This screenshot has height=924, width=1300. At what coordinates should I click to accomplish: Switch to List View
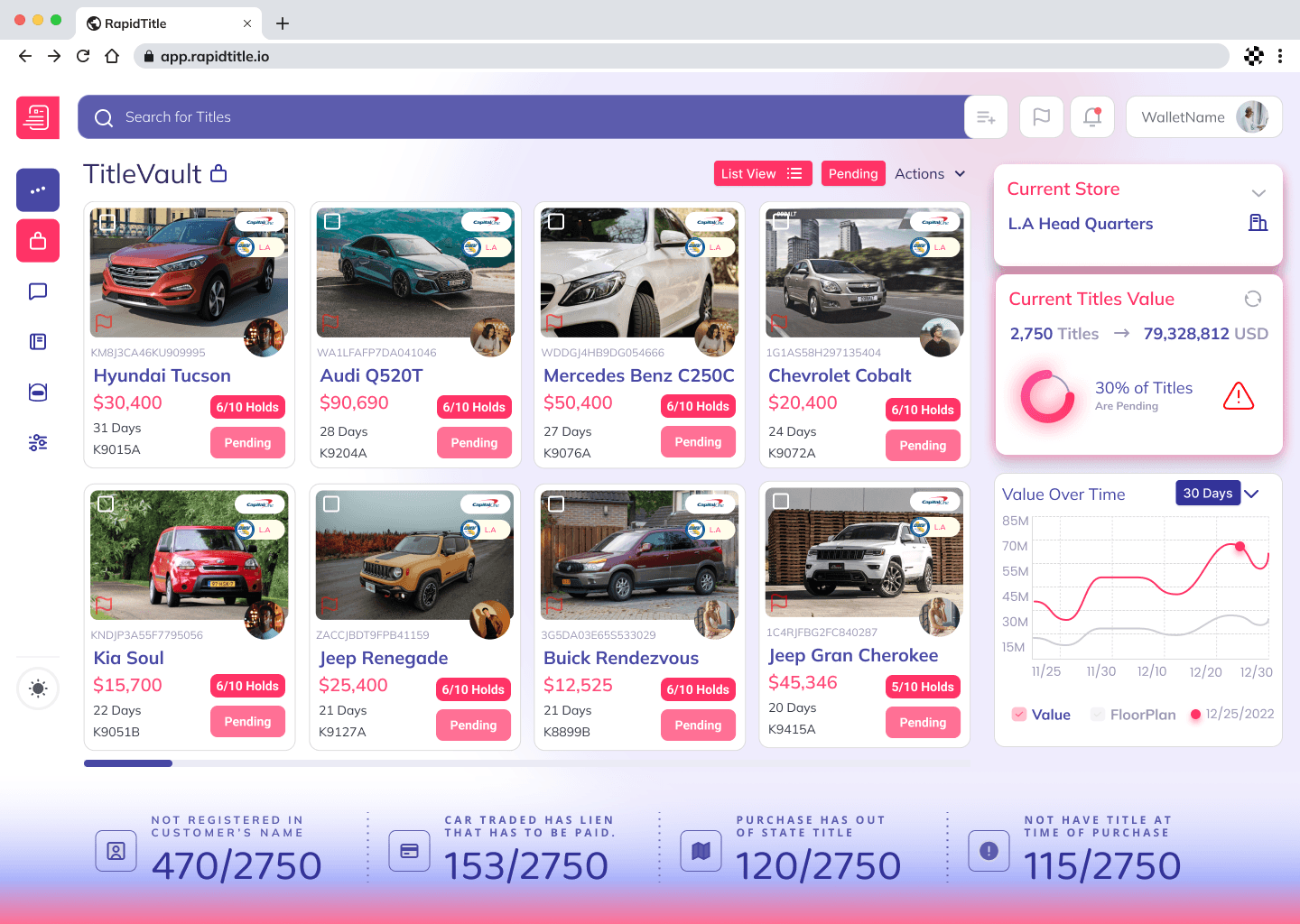point(762,174)
